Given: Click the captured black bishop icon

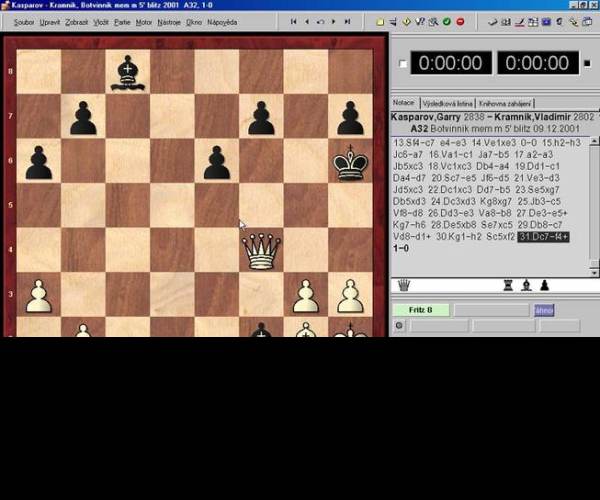Looking at the screenshot, I should tap(526, 285).
